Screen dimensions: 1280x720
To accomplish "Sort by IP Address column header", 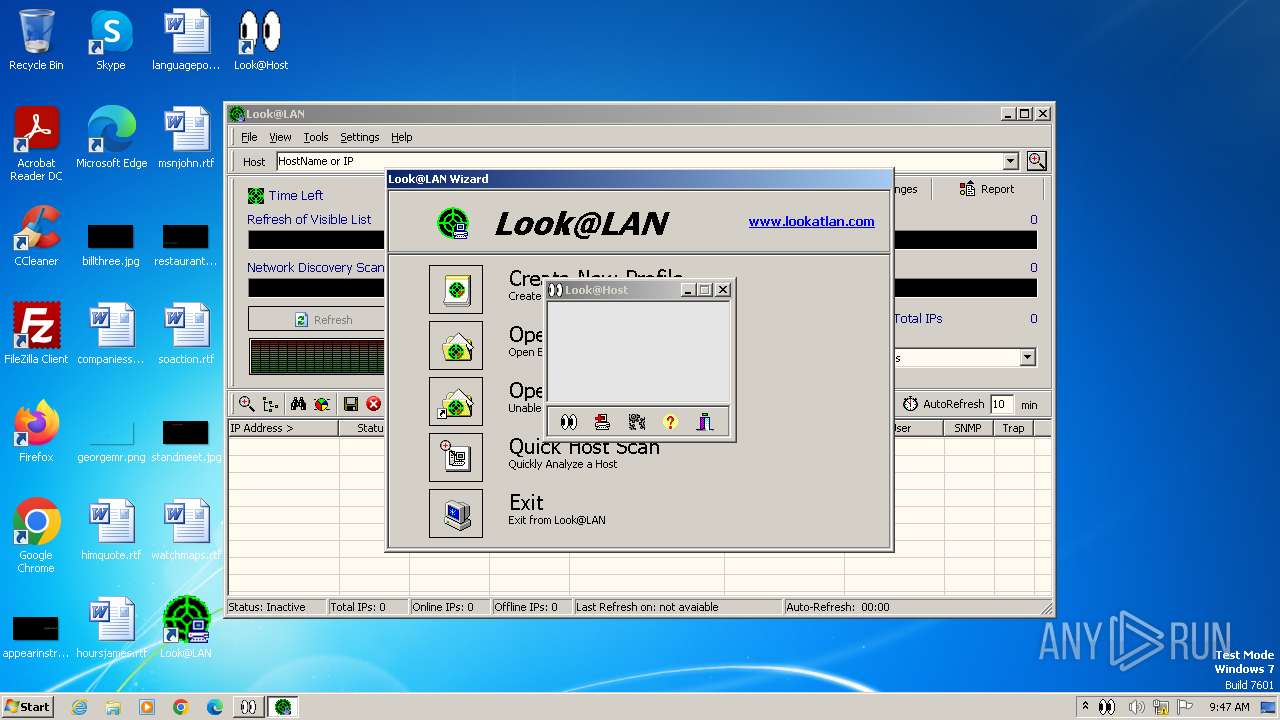I will [x=283, y=428].
